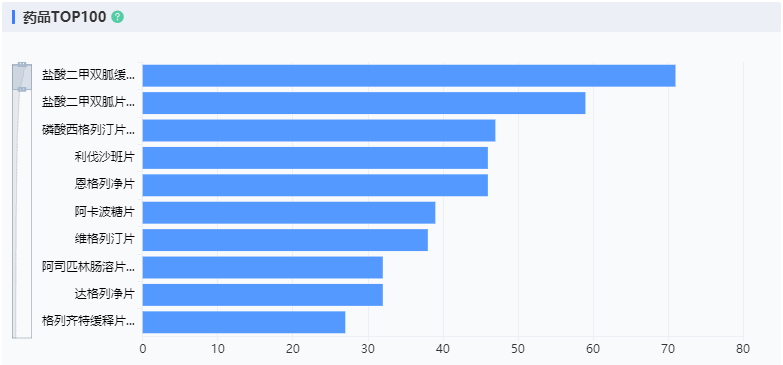Select the 阿司匹林肠溶片 bar
The image size is (783, 365).
click(x=263, y=268)
